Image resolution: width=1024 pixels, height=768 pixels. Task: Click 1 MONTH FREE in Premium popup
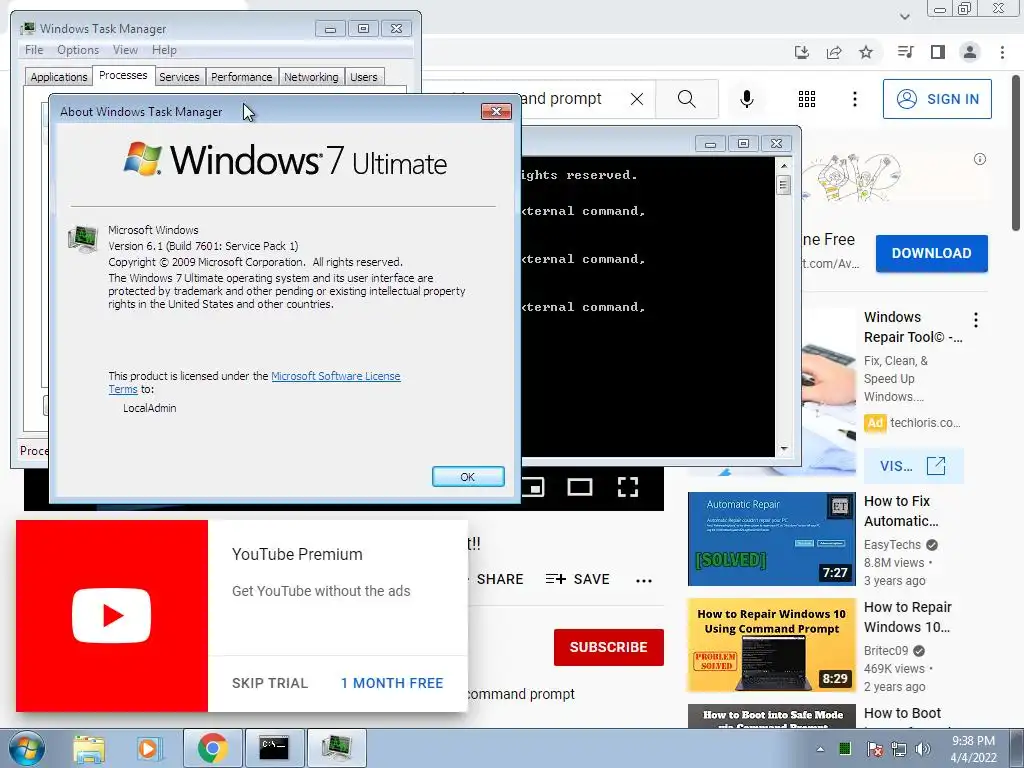click(x=392, y=683)
